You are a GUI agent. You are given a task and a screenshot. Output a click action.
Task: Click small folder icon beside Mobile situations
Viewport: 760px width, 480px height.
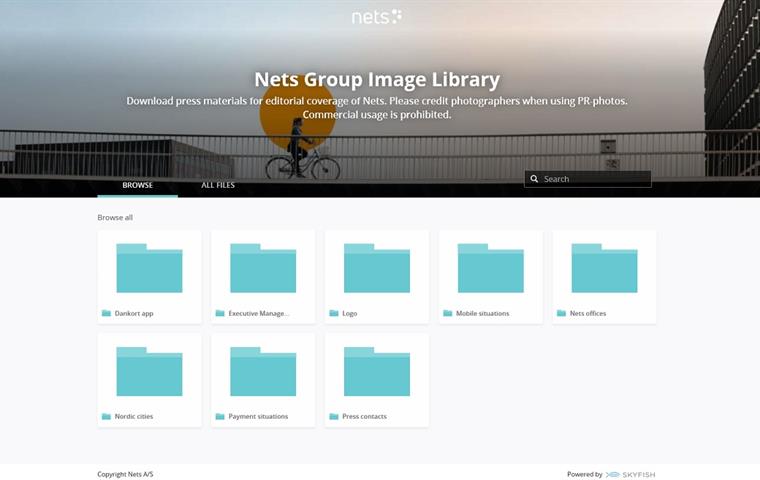pyautogui.click(x=447, y=313)
